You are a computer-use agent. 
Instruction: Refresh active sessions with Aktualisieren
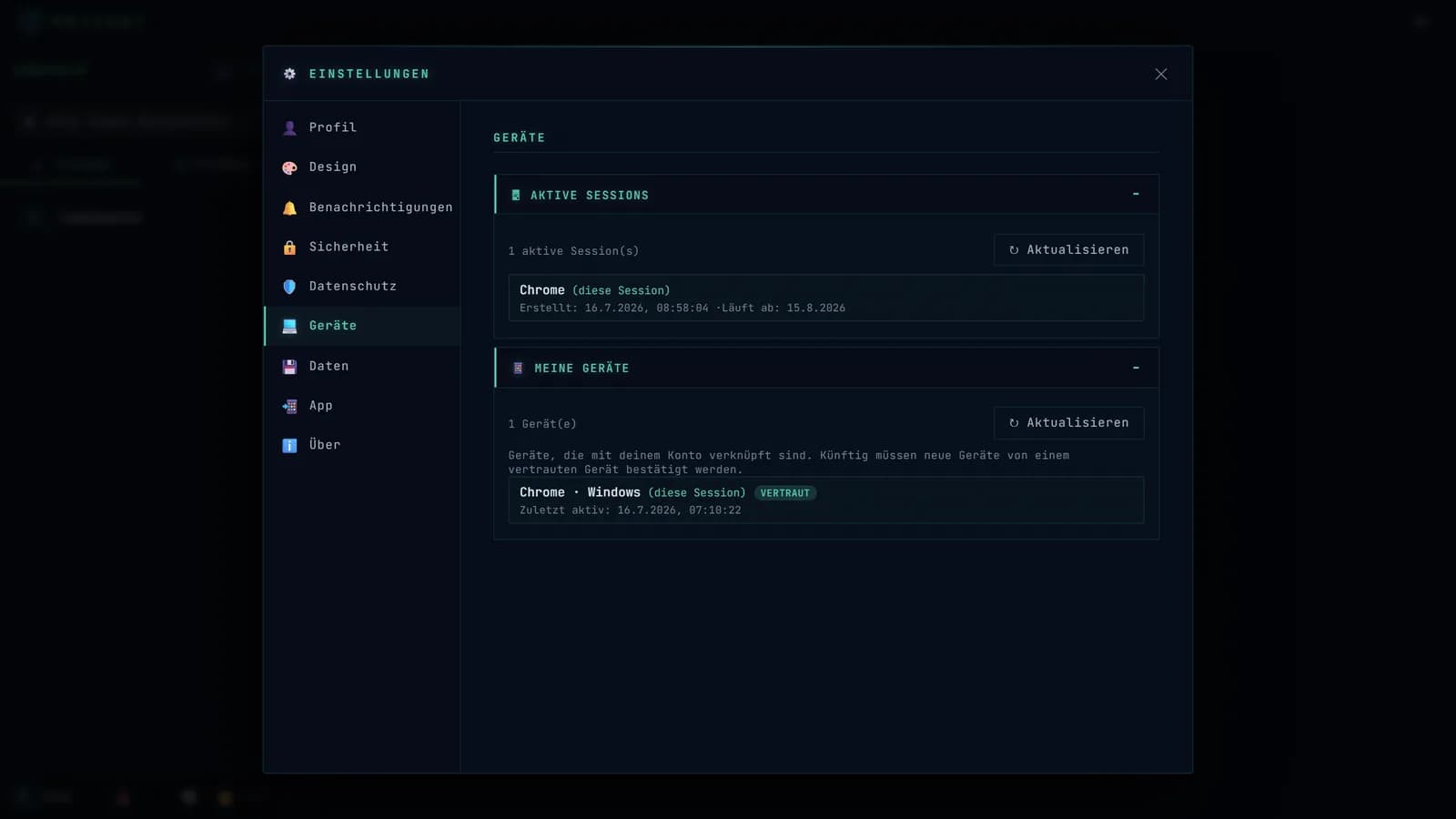click(1069, 249)
